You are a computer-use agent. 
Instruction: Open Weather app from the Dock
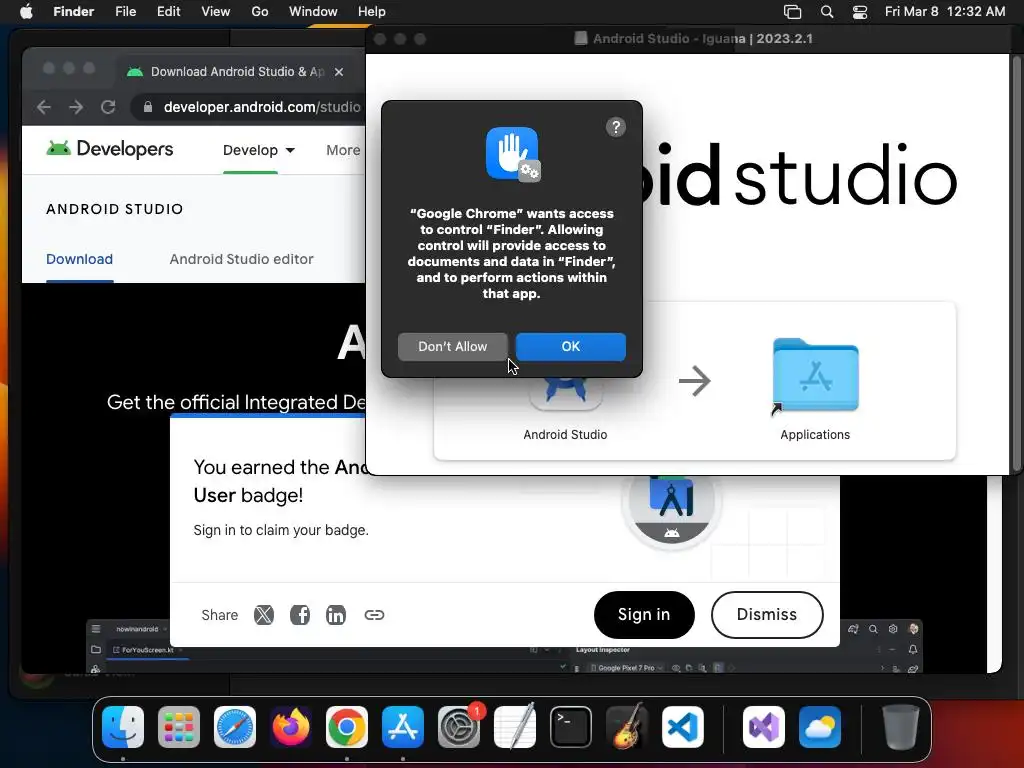[x=820, y=727]
